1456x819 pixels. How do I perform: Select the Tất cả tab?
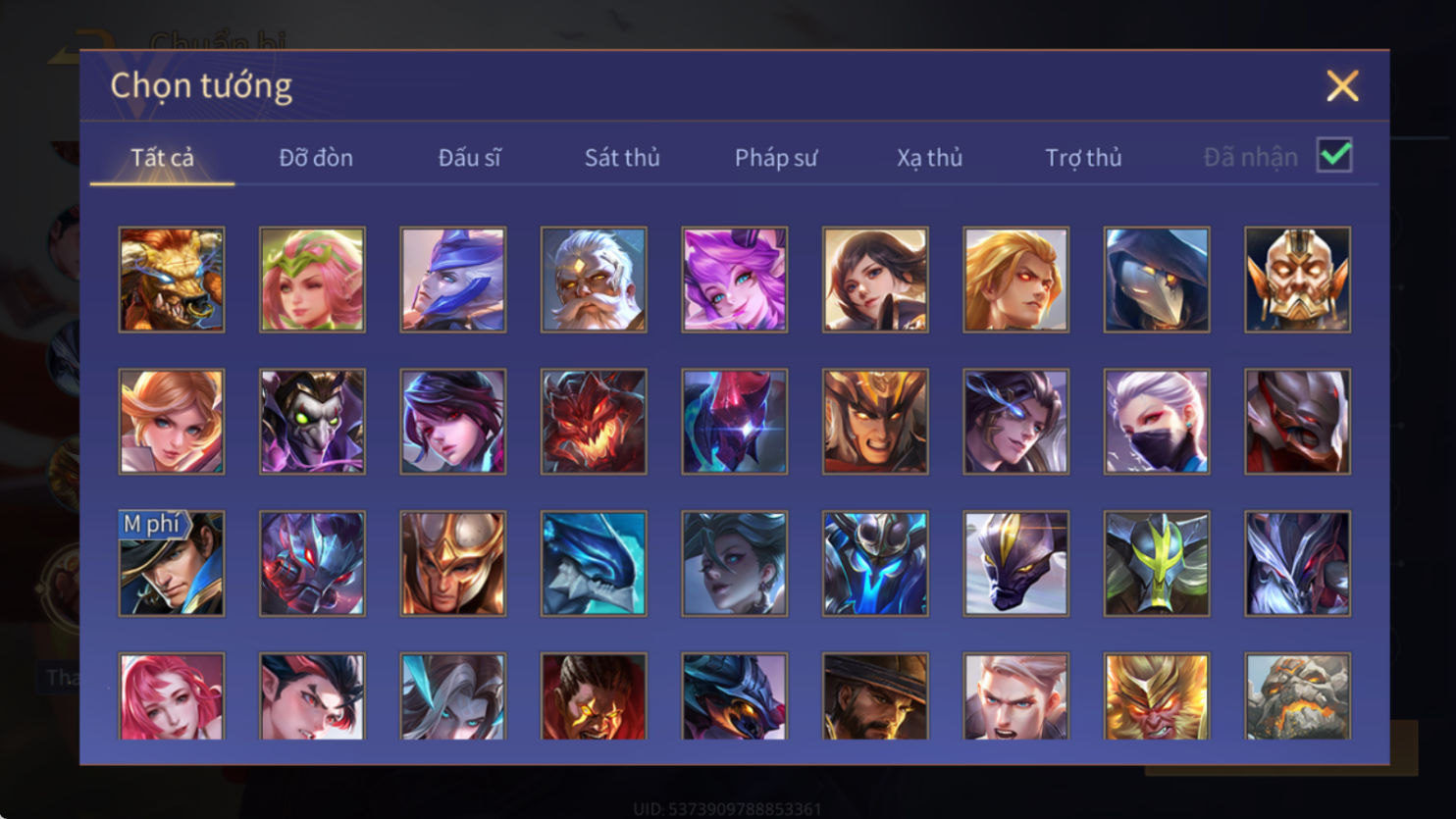point(163,157)
